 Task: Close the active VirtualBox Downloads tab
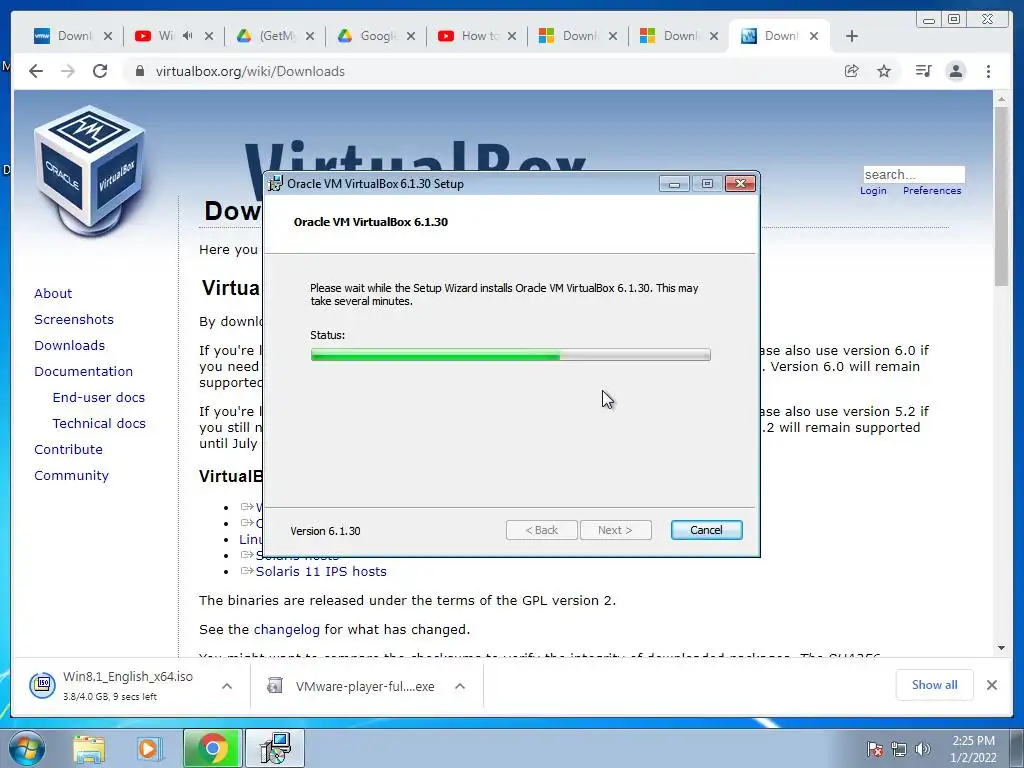point(814,36)
